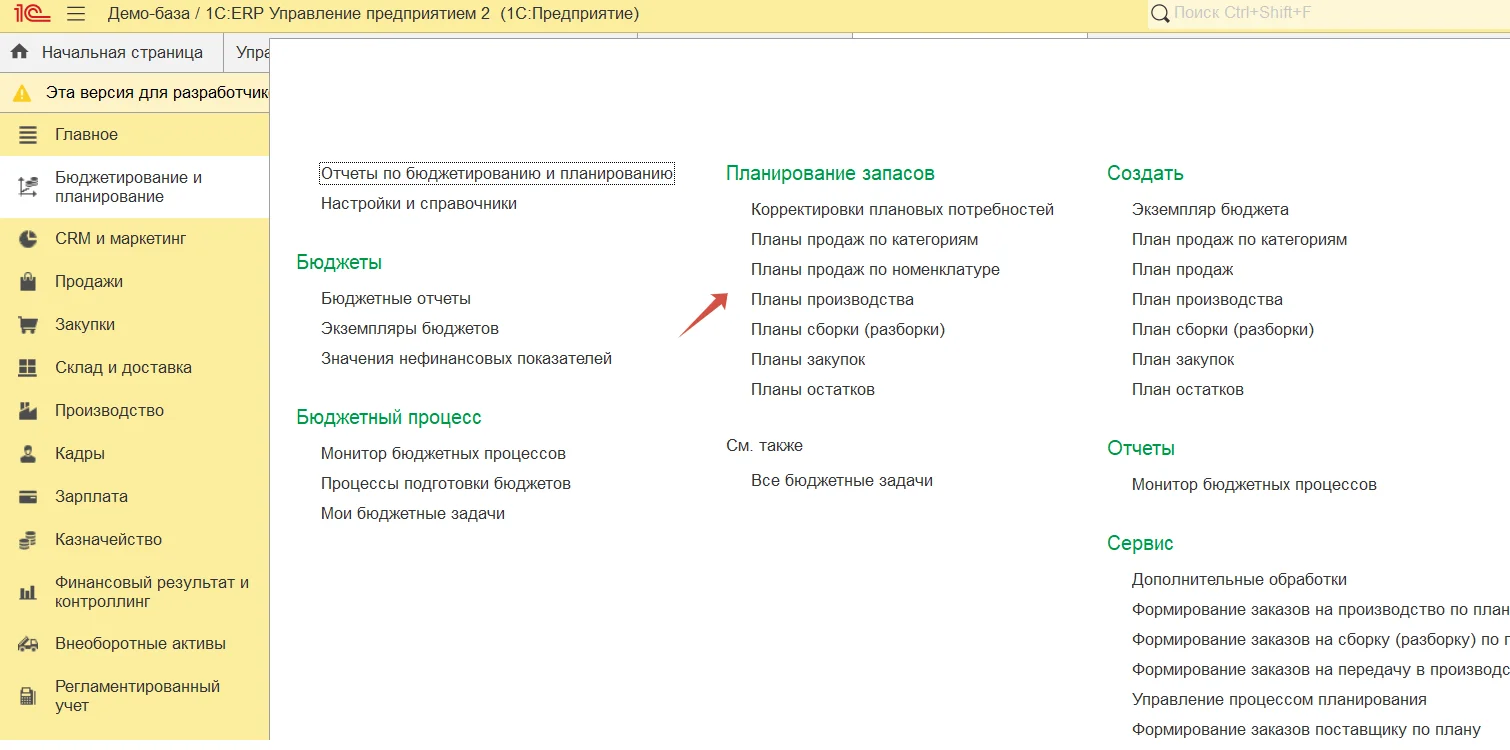This screenshot has height=750, width=1510.
Task: Create План производства
Action: tap(1207, 300)
